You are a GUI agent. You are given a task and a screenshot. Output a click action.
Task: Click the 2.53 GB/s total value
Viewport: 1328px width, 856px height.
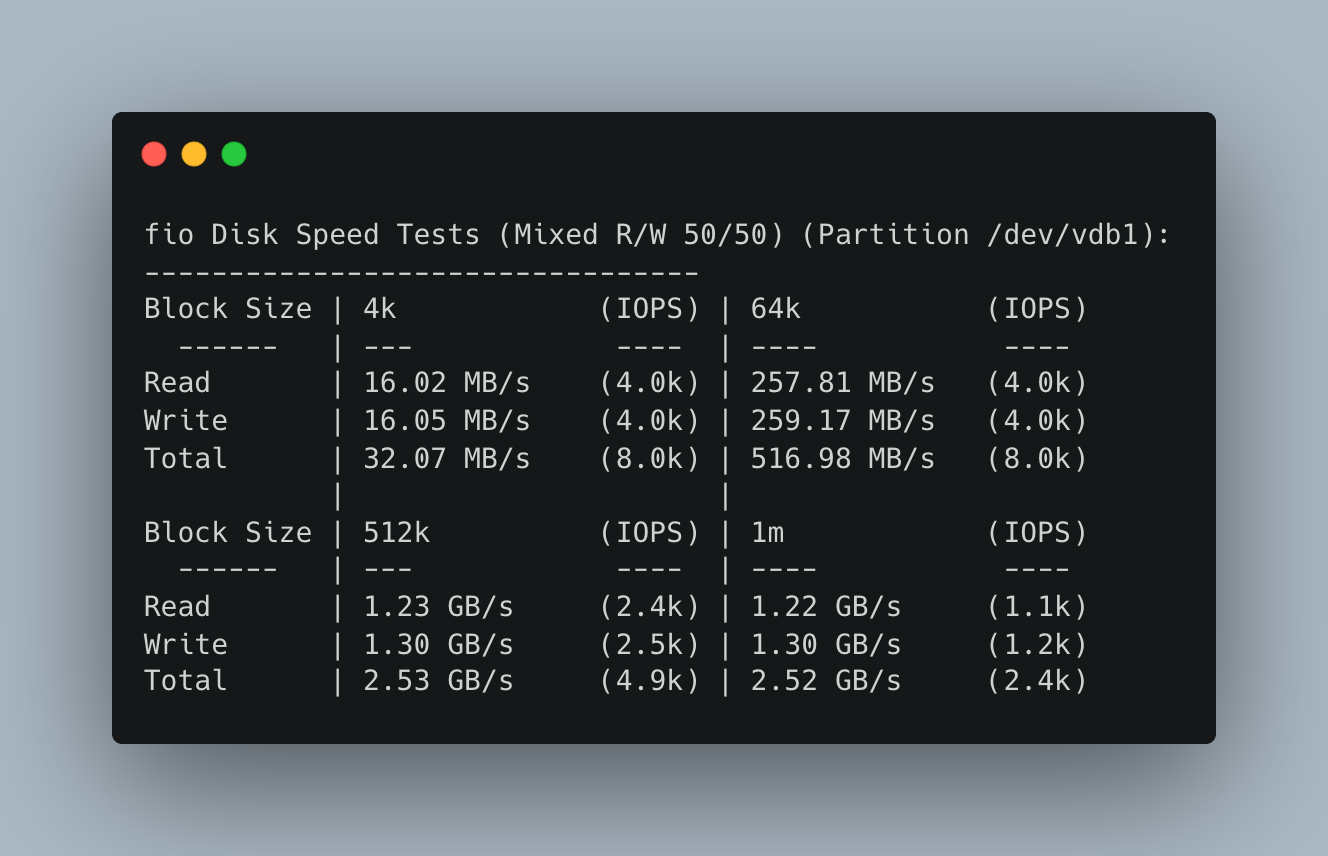click(439, 682)
